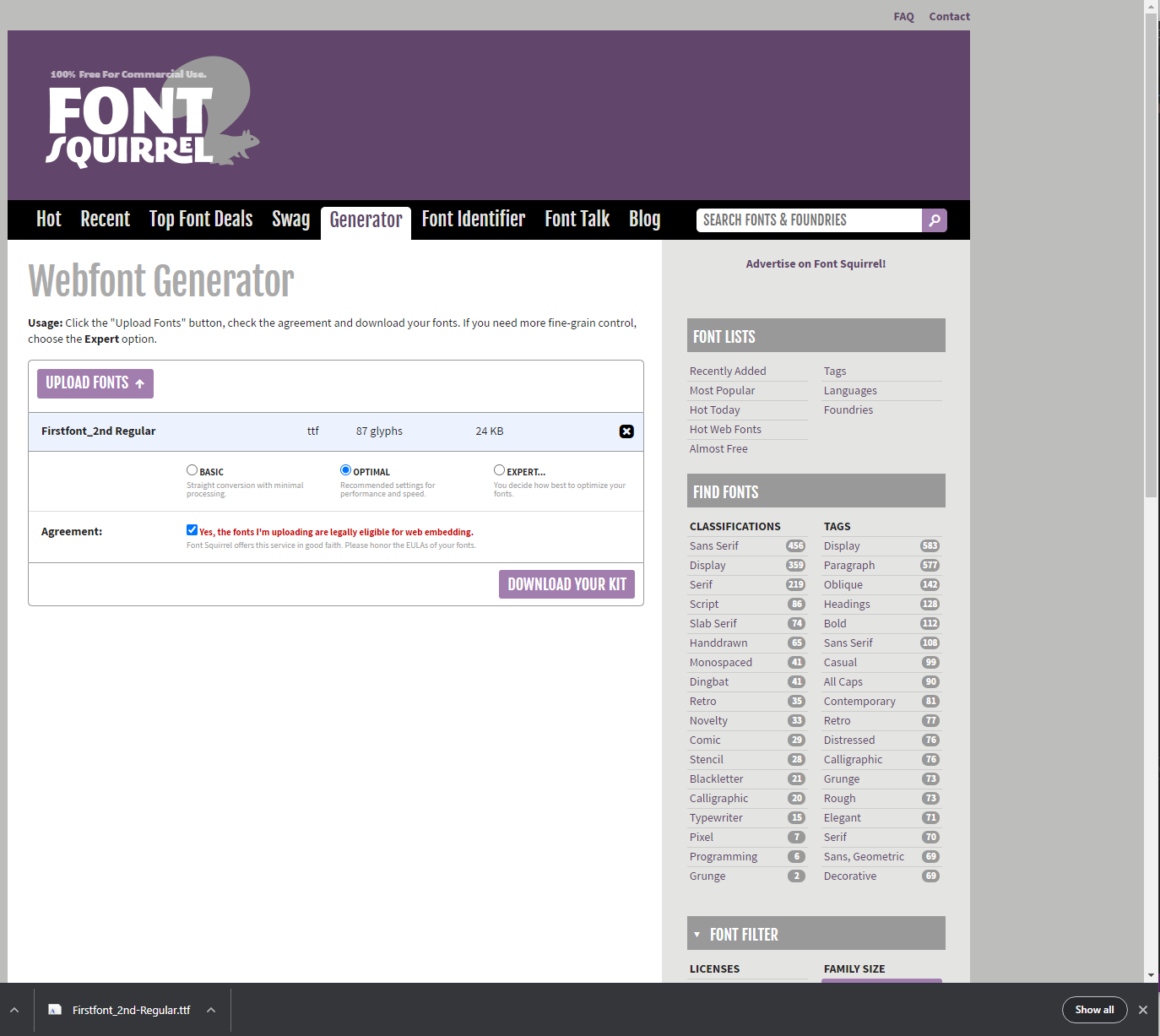
Task: Click the Sans Serif count badge 456
Action: point(795,546)
